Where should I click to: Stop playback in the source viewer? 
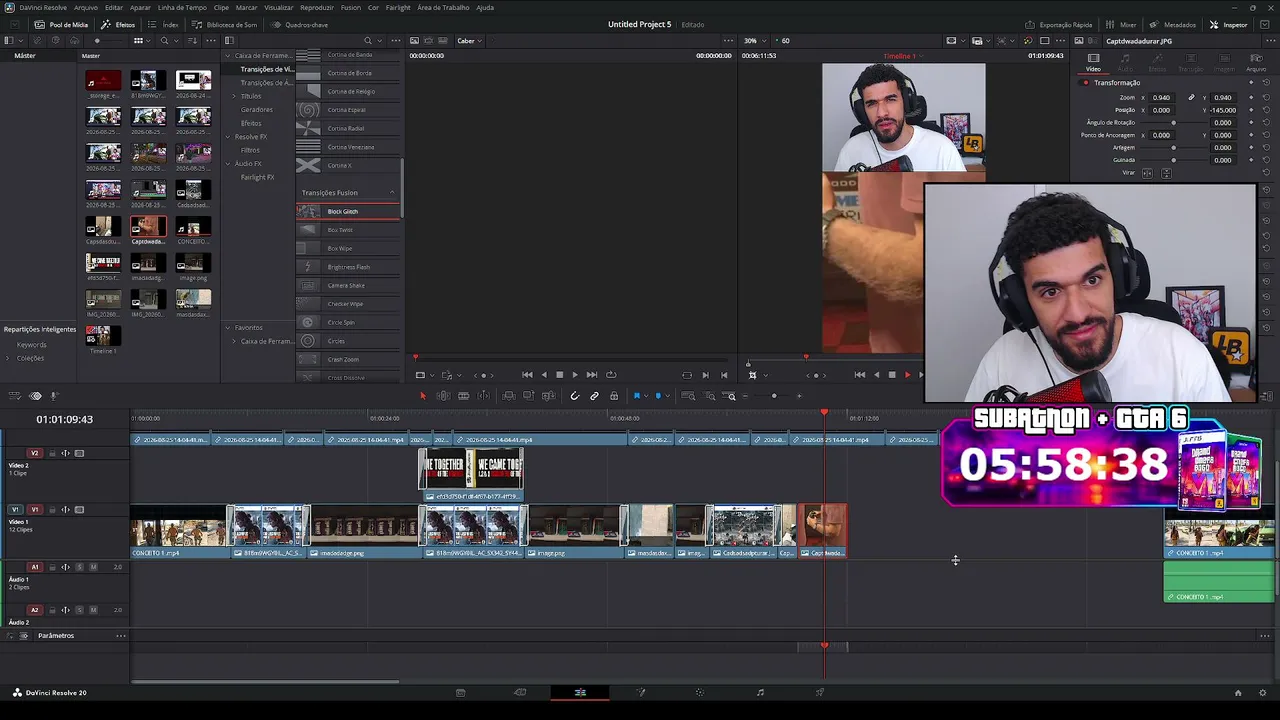559,375
